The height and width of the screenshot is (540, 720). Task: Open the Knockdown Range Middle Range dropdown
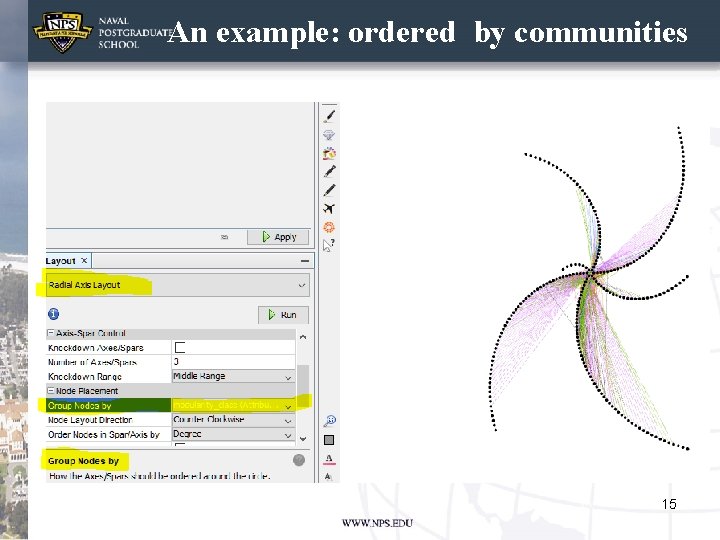pyautogui.click(x=233, y=377)
